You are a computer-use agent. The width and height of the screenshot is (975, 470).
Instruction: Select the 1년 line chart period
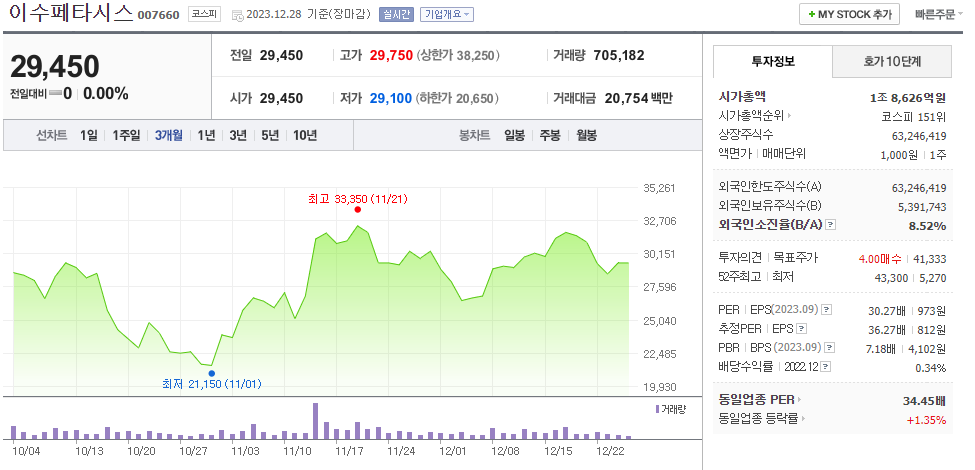click(x=206, y=136)
